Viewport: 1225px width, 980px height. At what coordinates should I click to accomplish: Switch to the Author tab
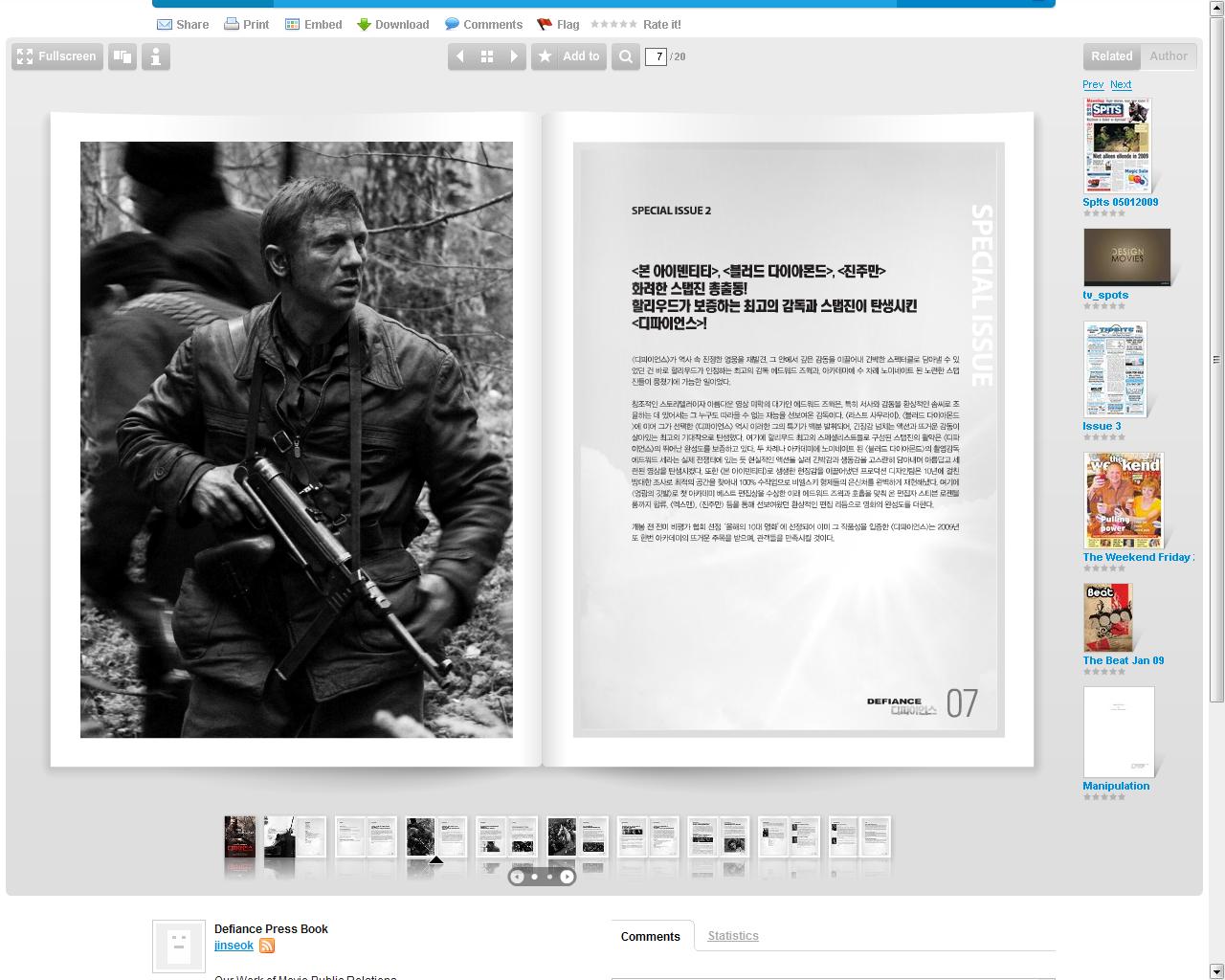1168,56
